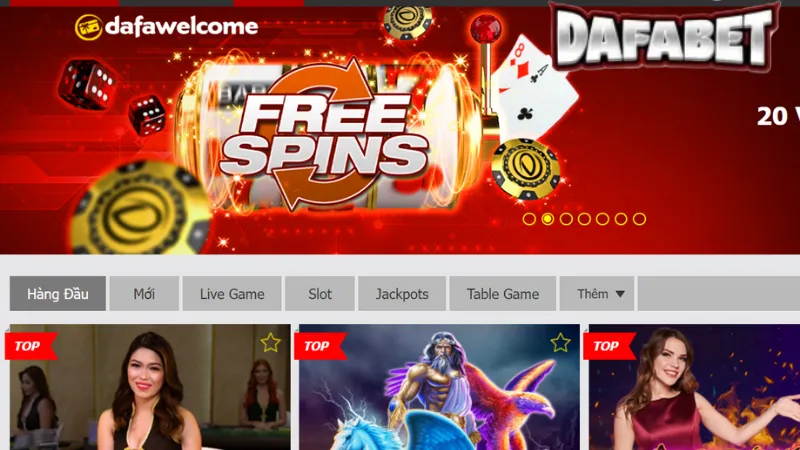Image resolution: width=800 pixels, height=450 pixels.
Task: Open the Table Game category
Action: click(503, 294)
